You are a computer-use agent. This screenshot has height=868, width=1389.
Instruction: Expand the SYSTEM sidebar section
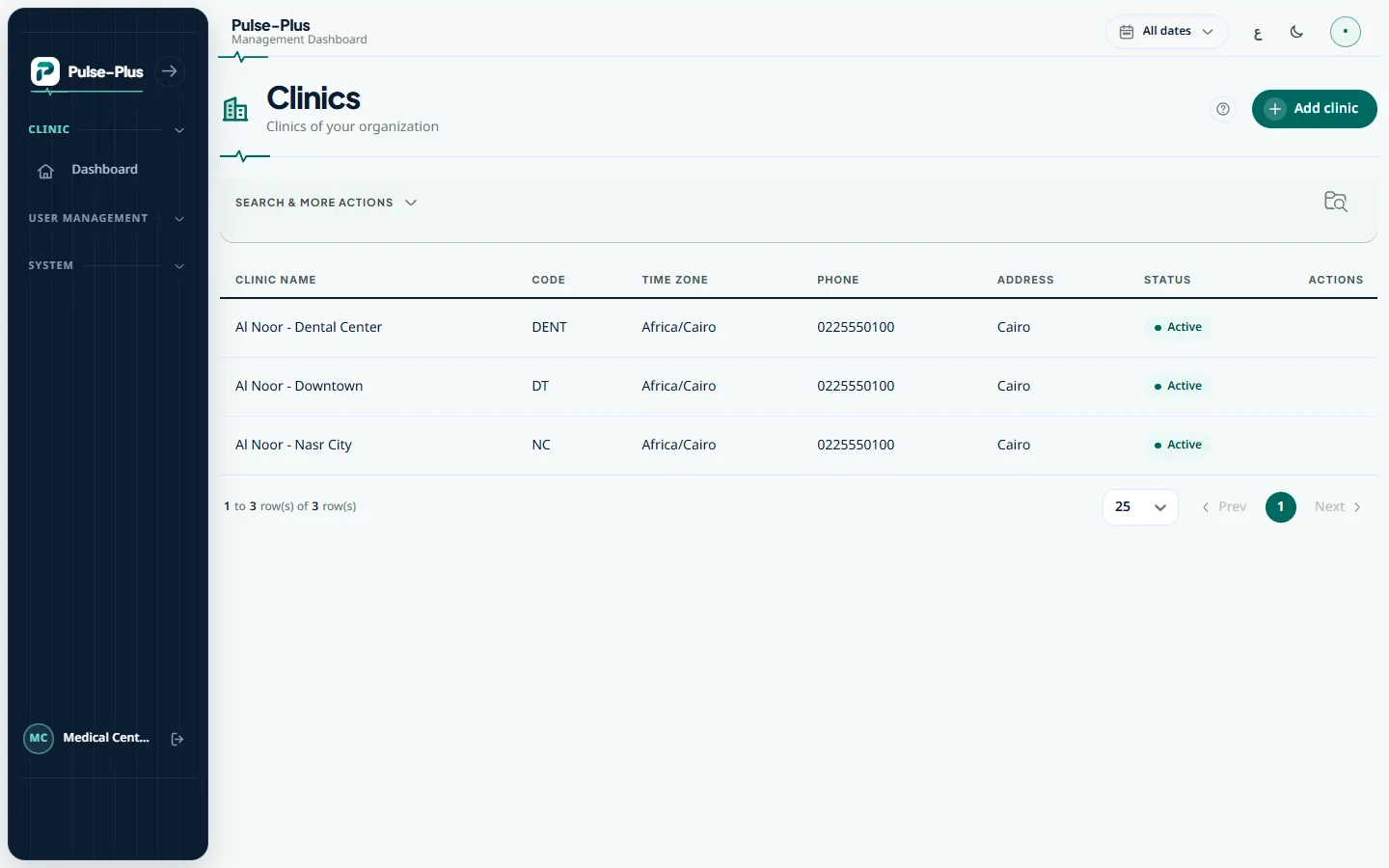[x=107, y=266]
